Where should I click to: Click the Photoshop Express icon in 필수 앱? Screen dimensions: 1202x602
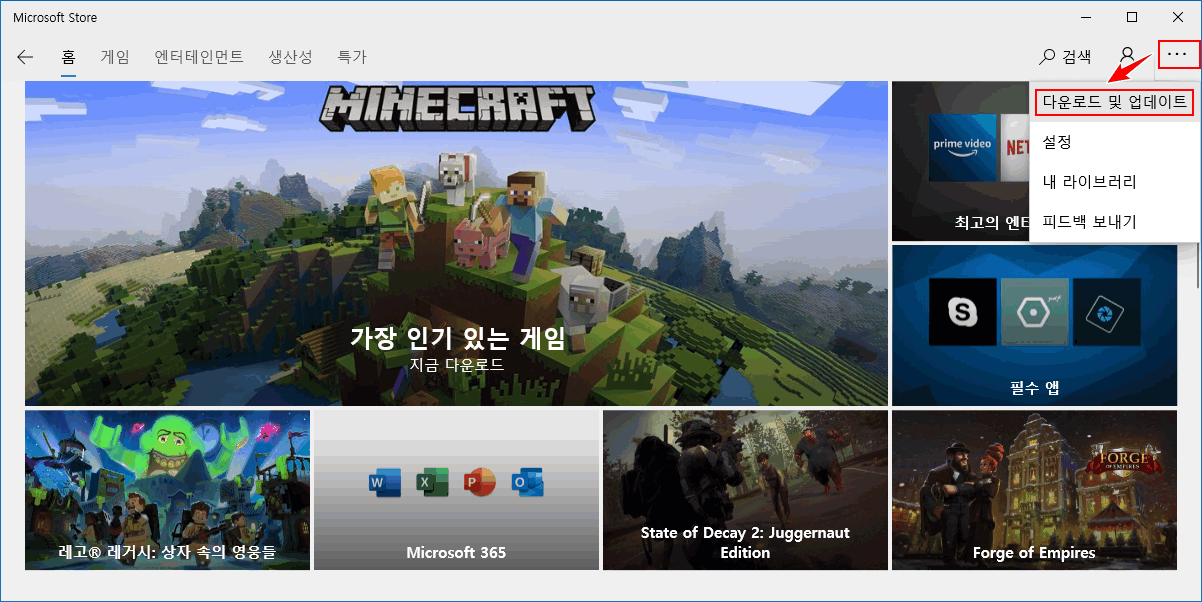click(x=1107, y=312)
